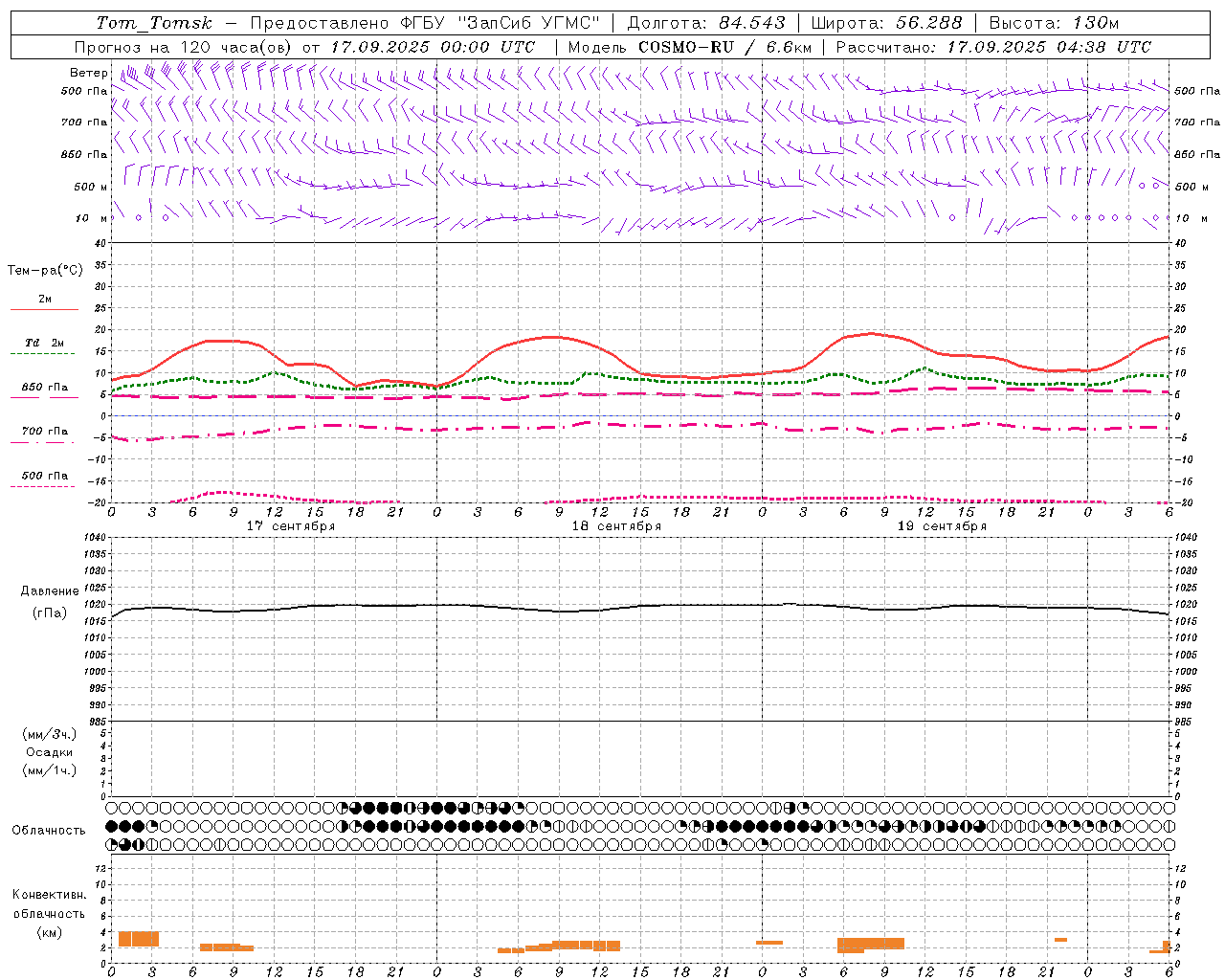The image size is (1225, 980).
Task: Click the Тем-ра(°C) panel label
Action: coord(45,271)
